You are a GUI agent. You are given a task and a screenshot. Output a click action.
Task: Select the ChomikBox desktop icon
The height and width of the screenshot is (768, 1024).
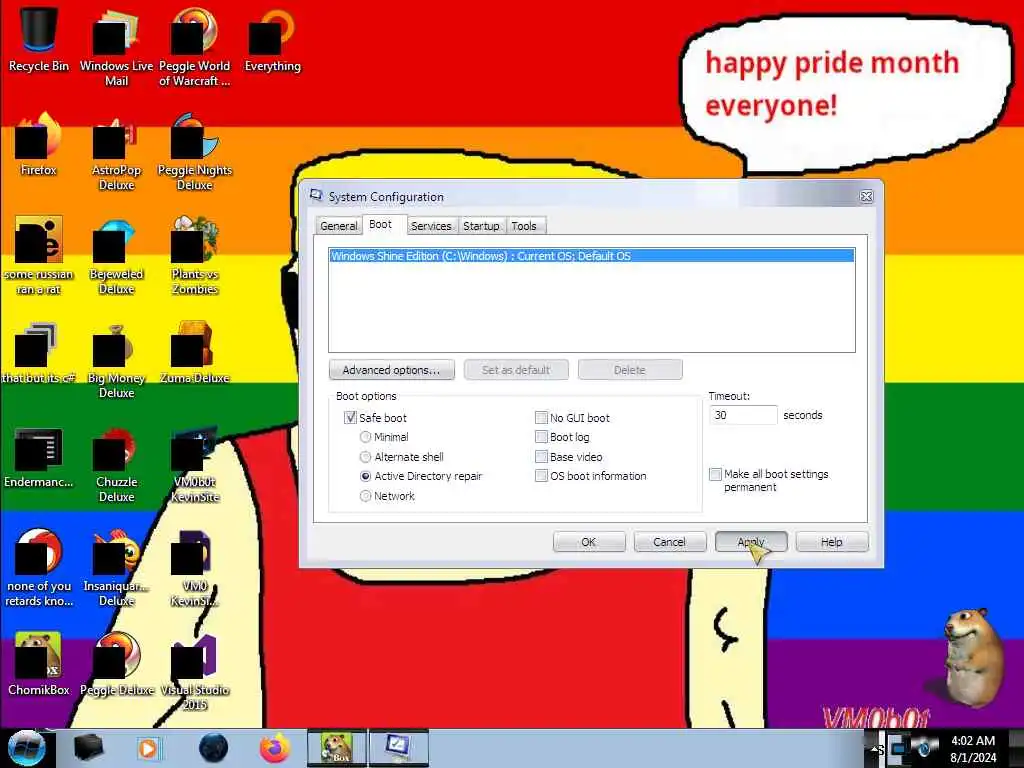click(x=39, y=664)
